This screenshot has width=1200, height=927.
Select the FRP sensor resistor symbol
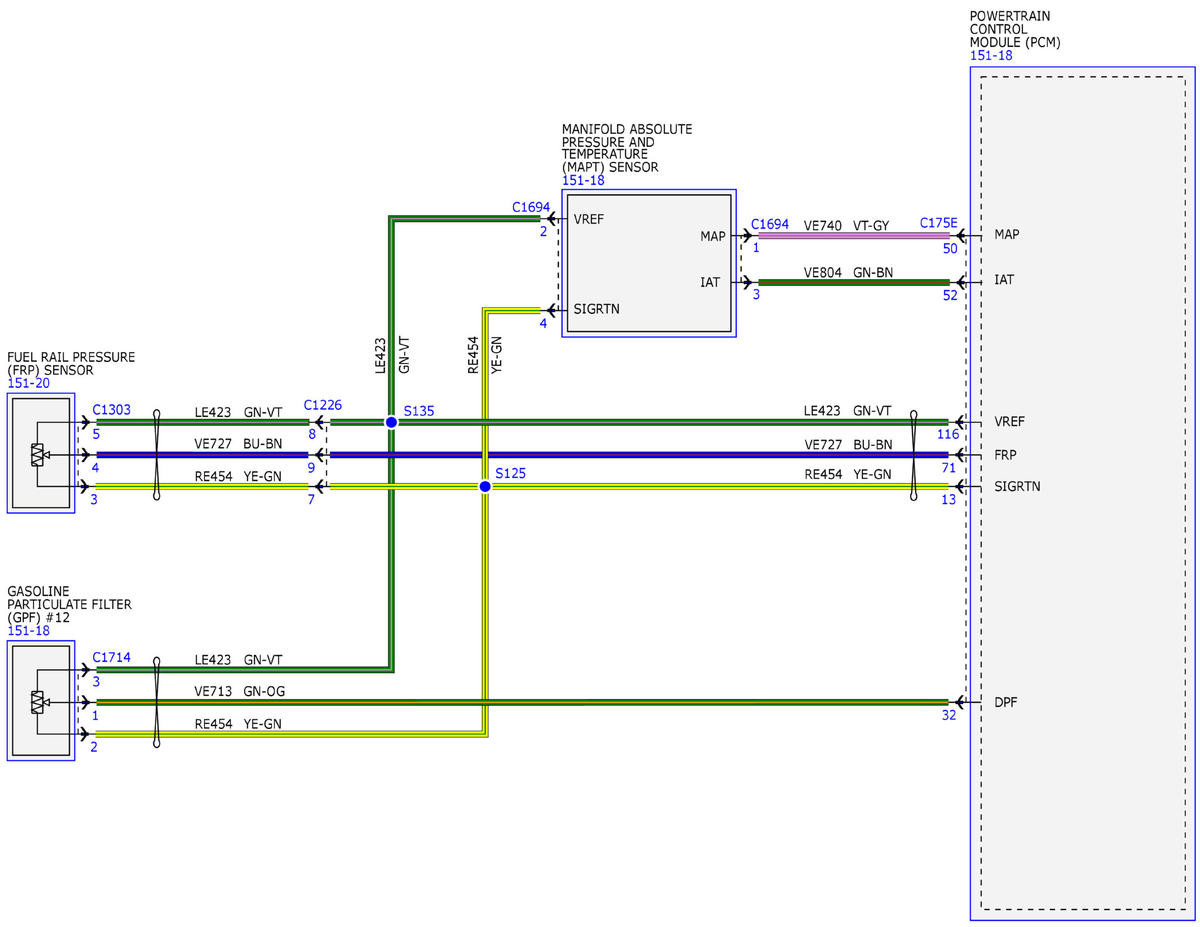(38, 455)
